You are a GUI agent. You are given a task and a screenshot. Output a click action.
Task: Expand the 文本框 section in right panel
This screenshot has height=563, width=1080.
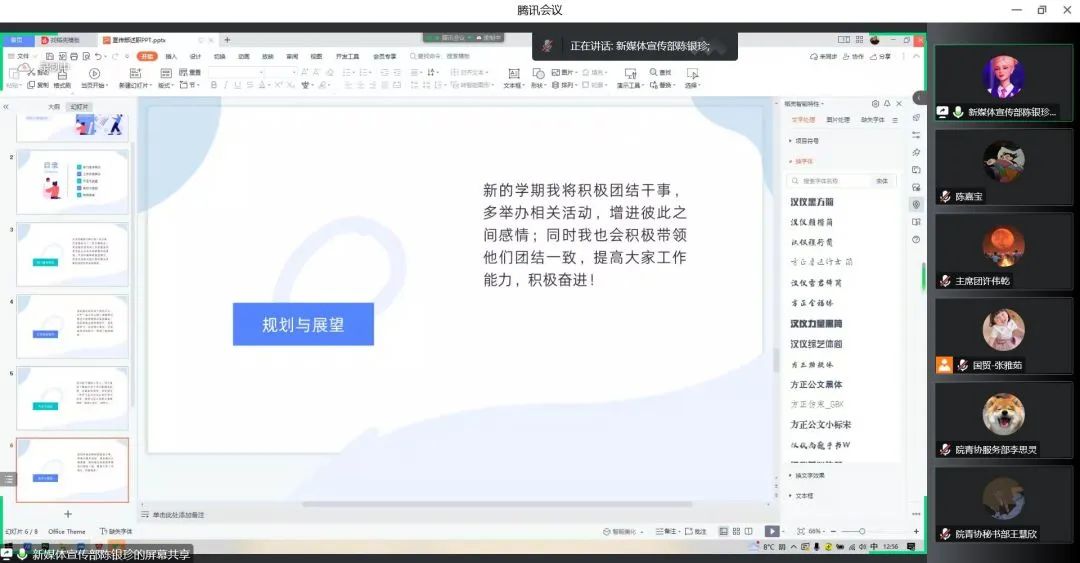pos(803,495)
